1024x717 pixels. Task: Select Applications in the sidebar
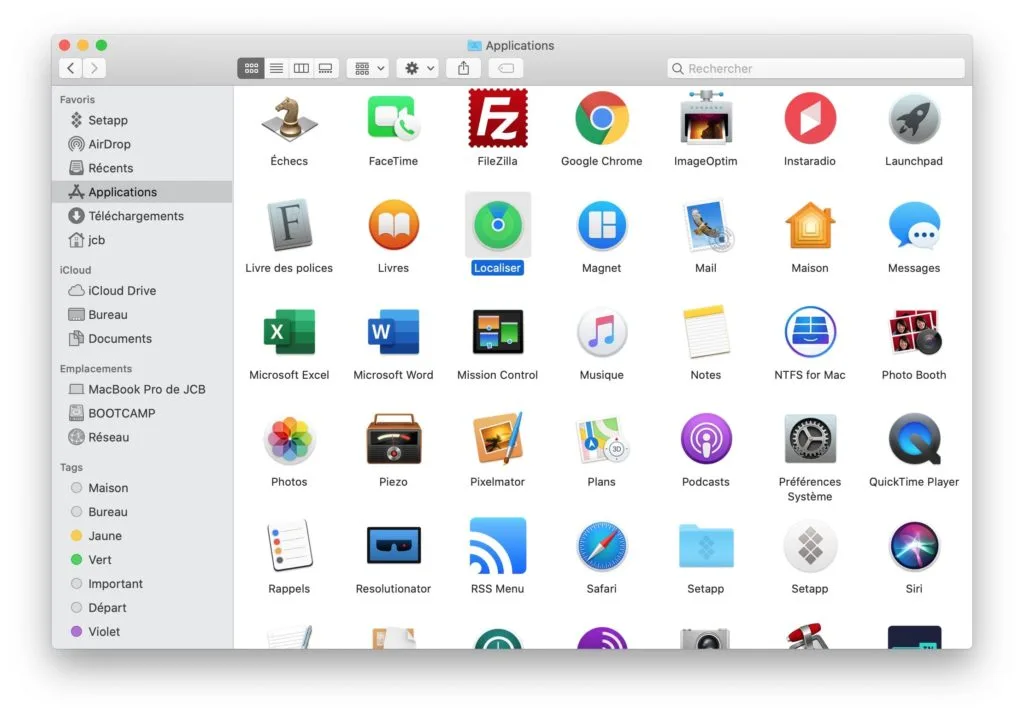point(142,192)
